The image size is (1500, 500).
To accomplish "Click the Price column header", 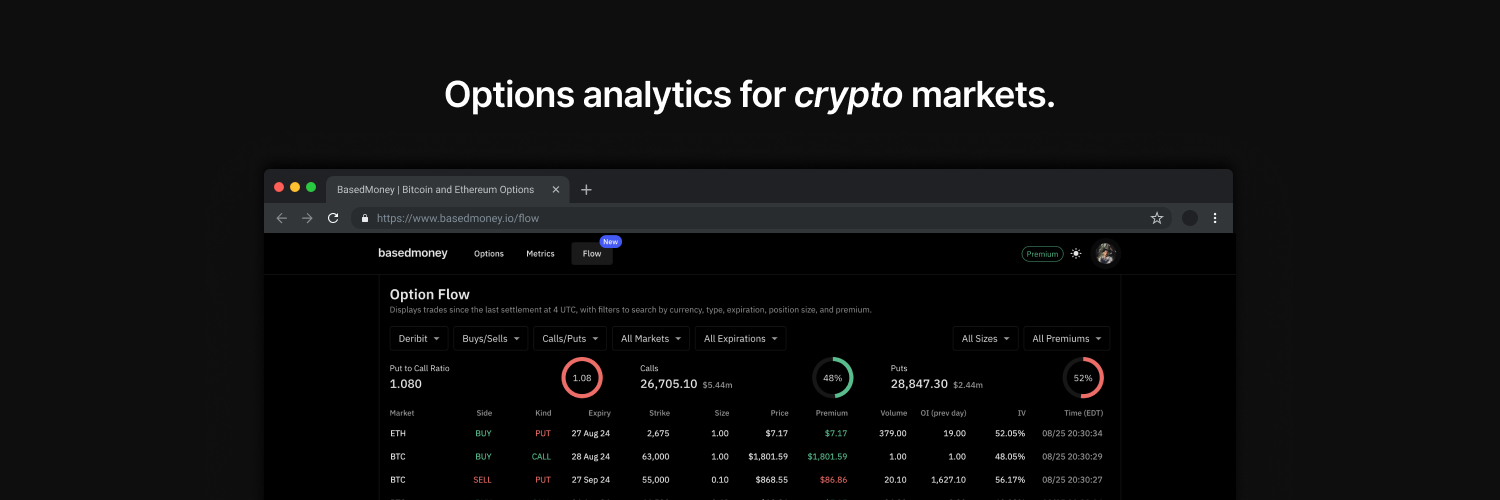I will click(x=779, y=413).
